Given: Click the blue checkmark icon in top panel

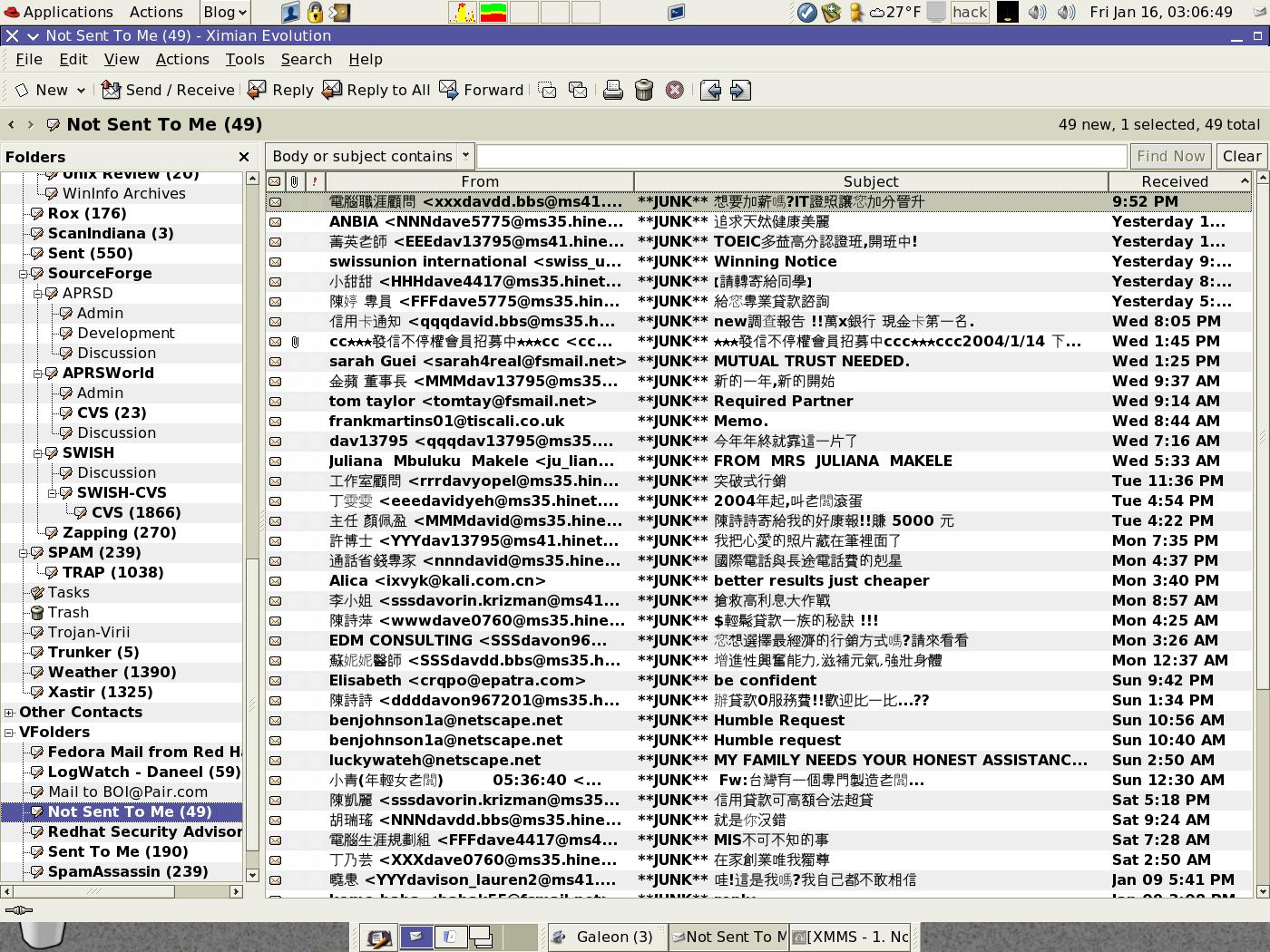Looking at the screenshot, I should click(x=807, y=12).
